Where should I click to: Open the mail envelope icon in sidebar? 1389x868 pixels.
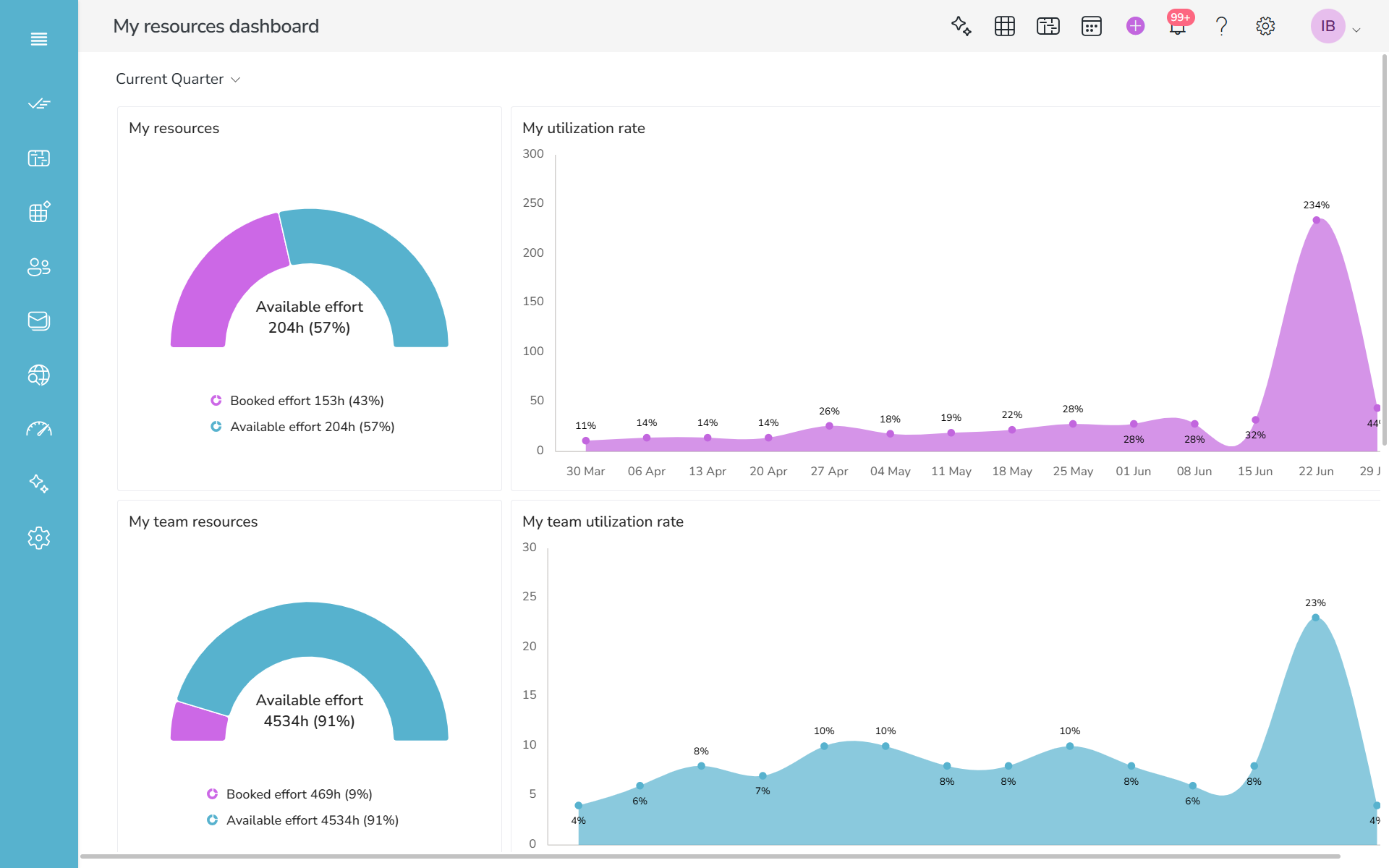pyautogui.click(x=39, y=320)
